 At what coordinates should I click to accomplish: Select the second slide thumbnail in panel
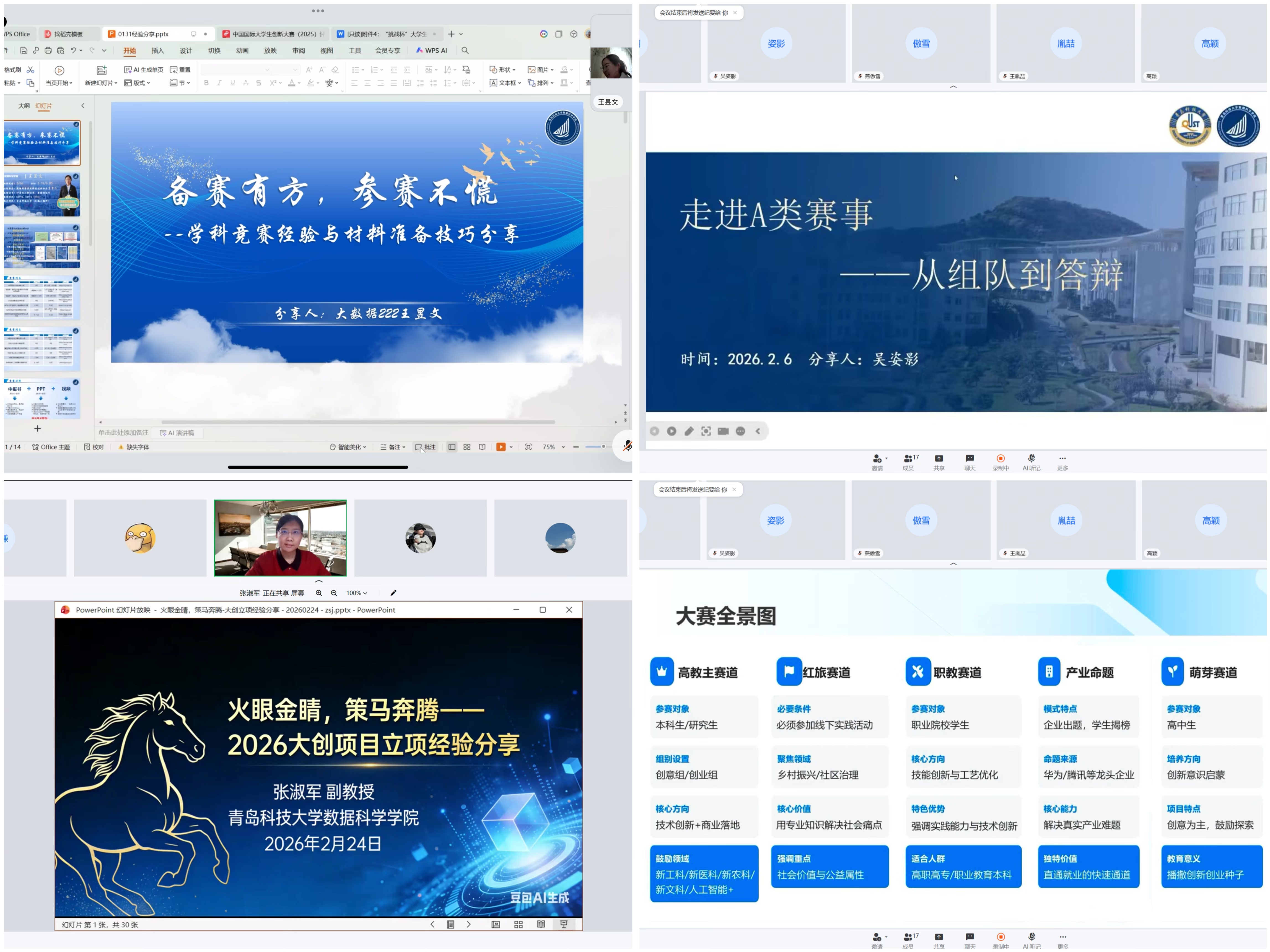coord(42,194)
